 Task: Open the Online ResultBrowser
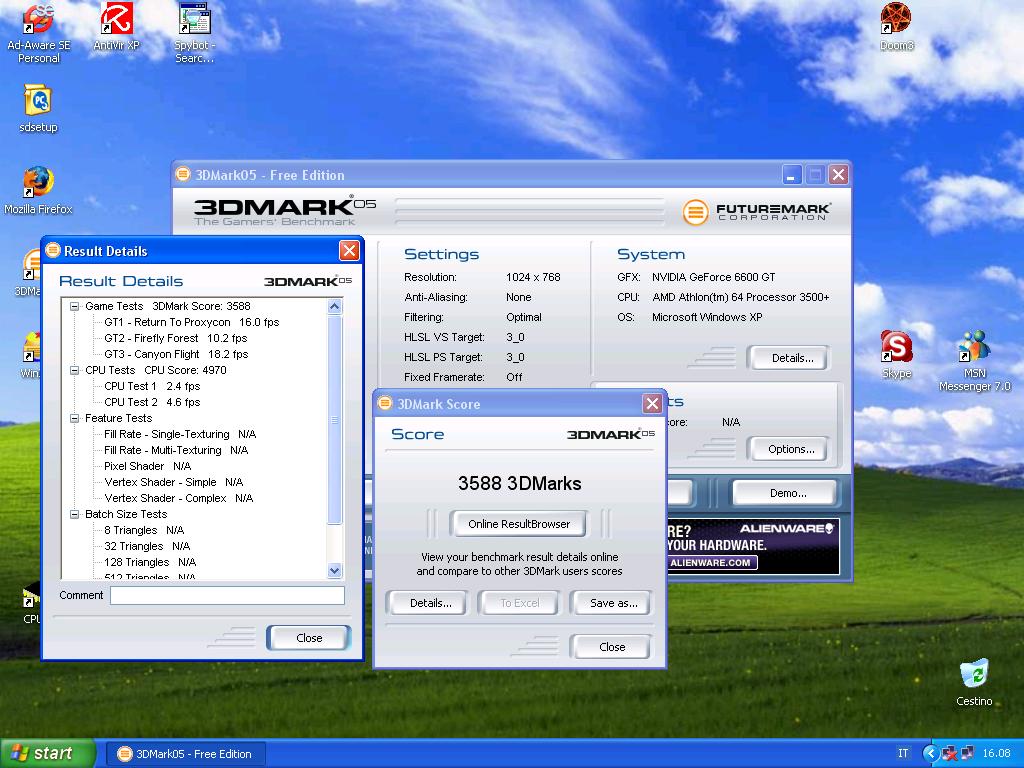pyautogui.click(x=519, y=524)
